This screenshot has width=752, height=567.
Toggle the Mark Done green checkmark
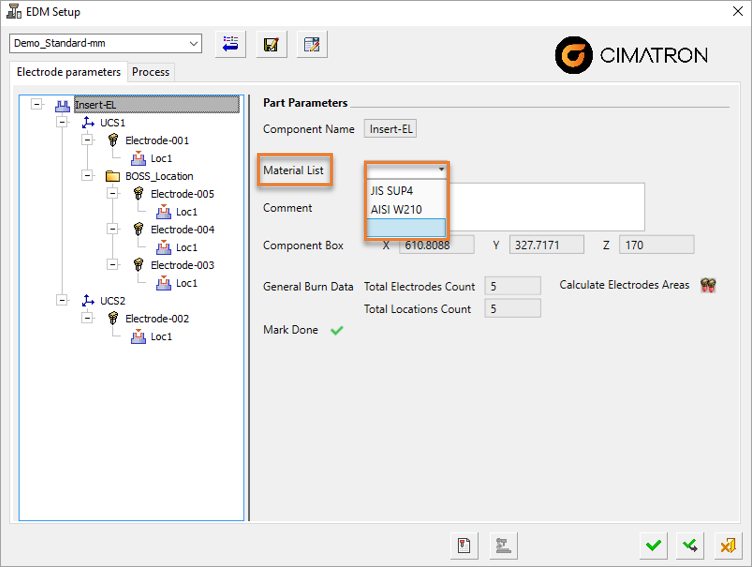(337, 330)
